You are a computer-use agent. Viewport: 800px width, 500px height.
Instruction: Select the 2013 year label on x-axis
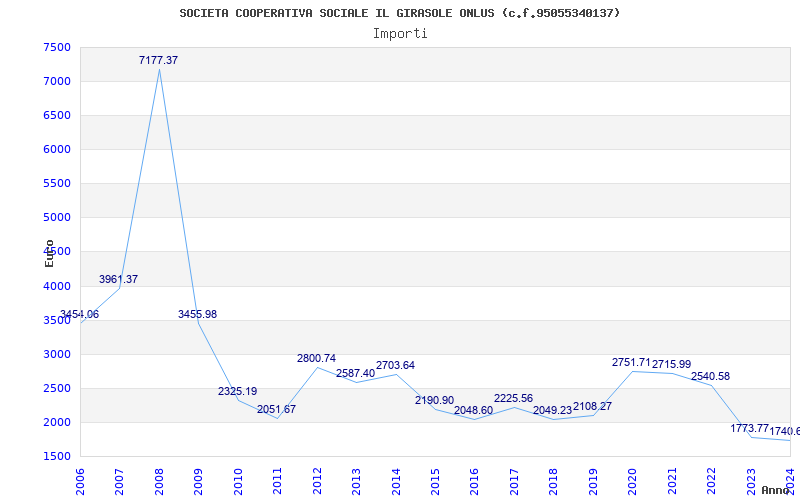(x=356, y=480)
